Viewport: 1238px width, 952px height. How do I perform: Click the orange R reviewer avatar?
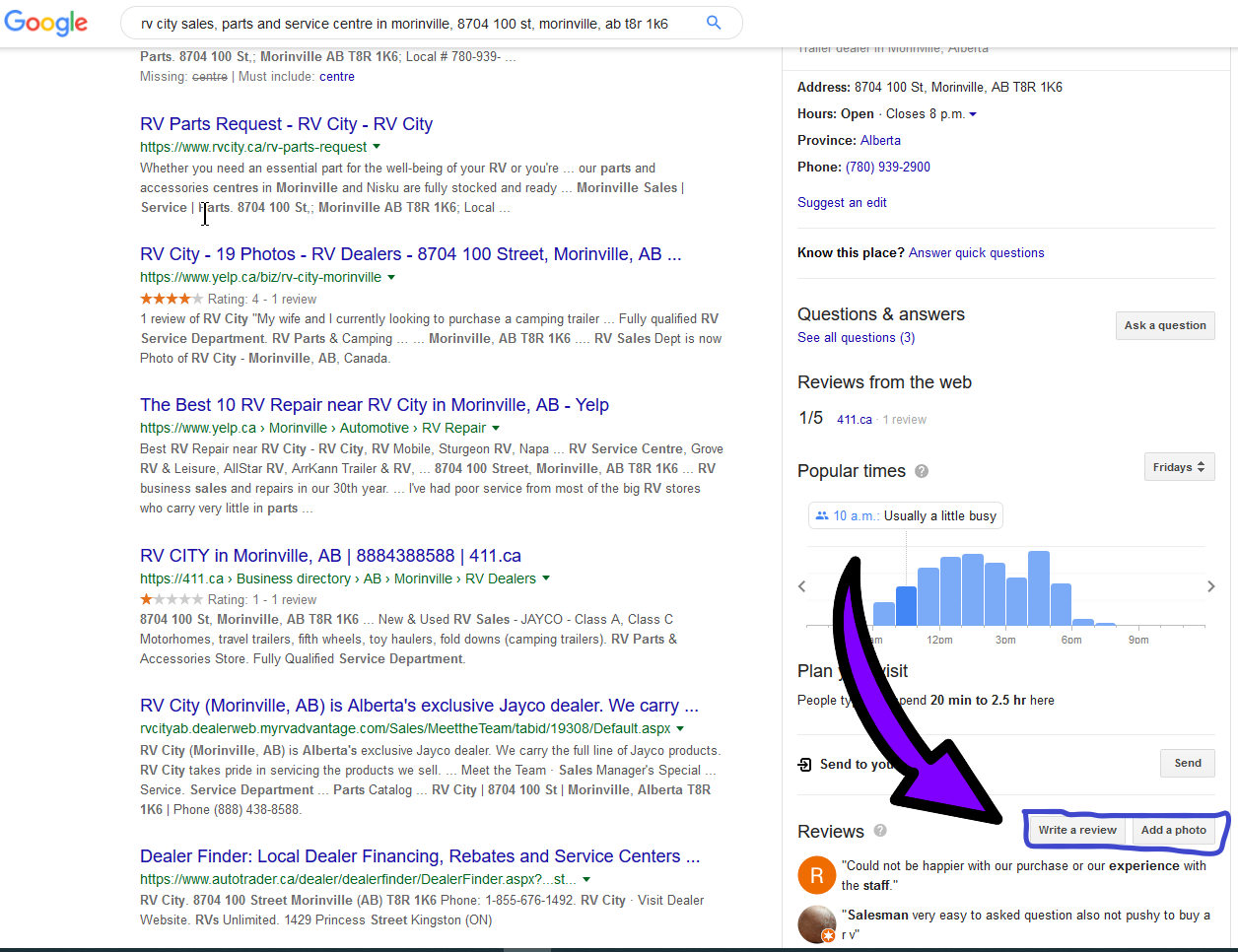click(816, 874)
